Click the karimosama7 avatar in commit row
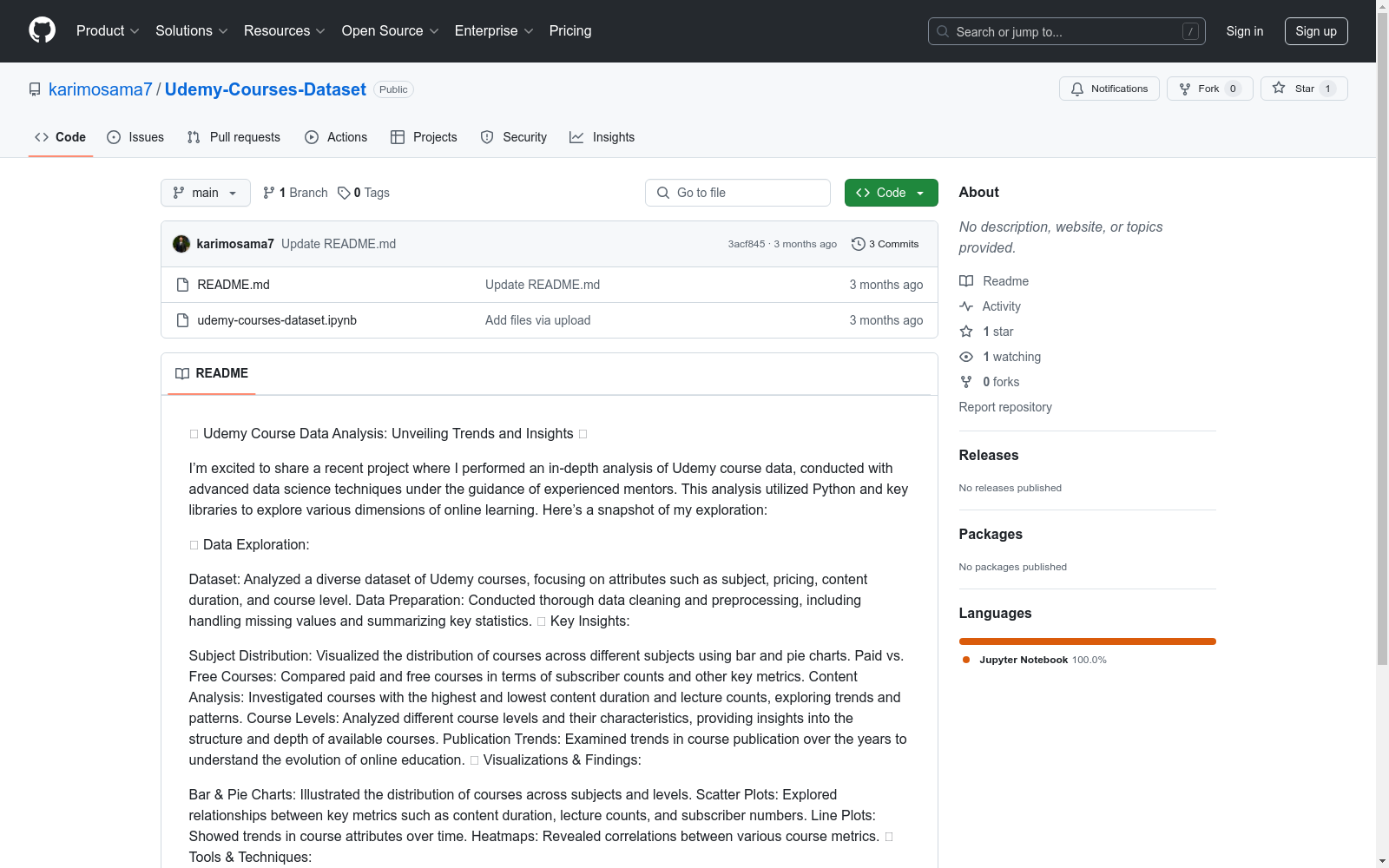Image resolution: width=1389 pixels, height=868 pixels. pos(181,244)
